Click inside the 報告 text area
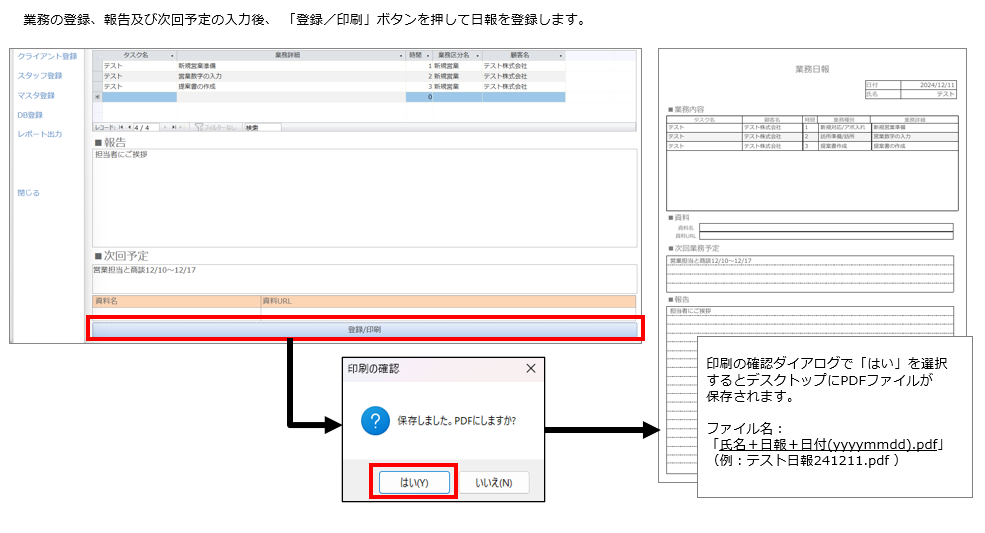Image resolution: width=985 pixels, height=533 pixels. [x=364, y=200]
